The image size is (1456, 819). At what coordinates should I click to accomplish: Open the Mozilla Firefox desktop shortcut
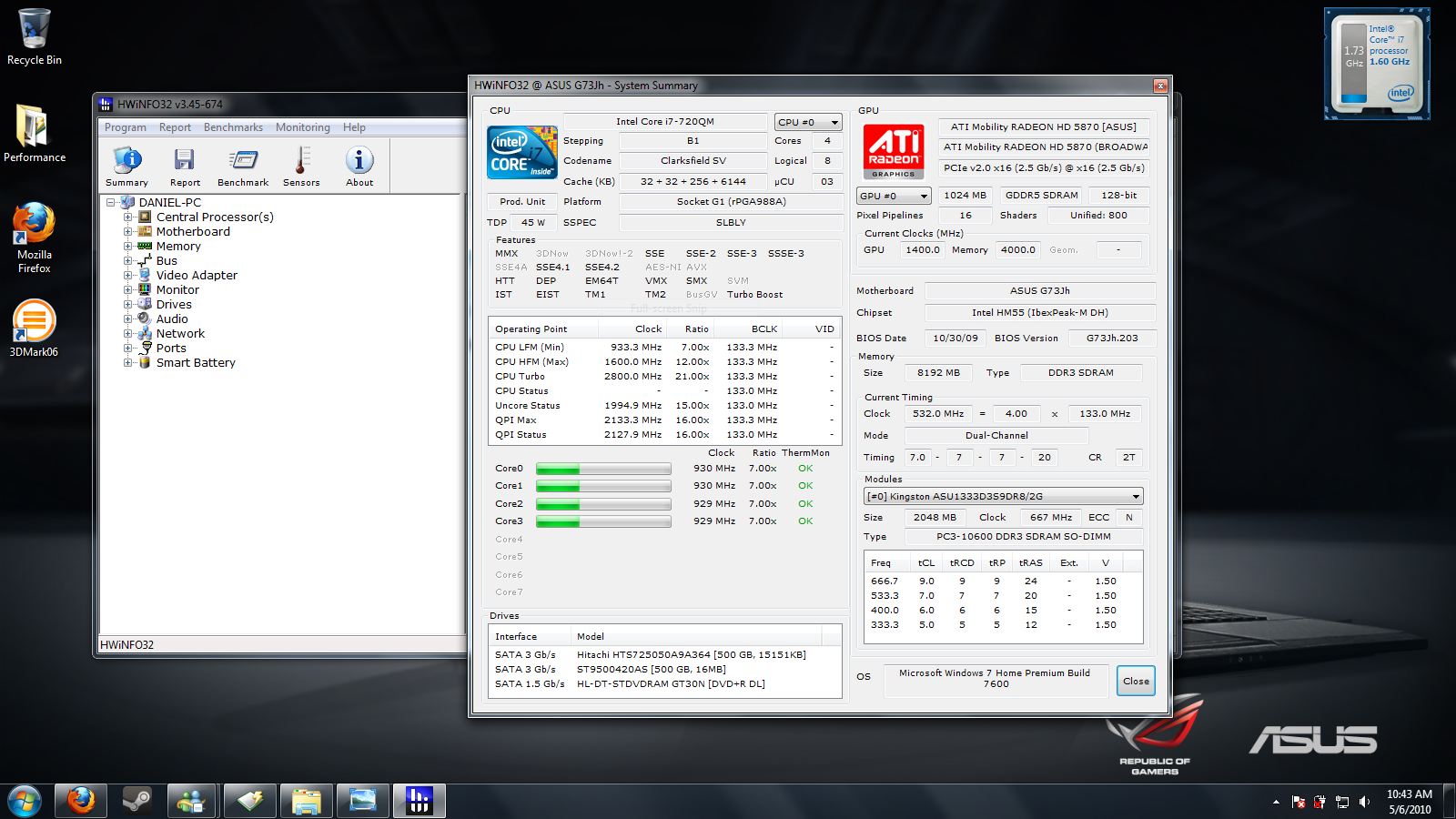coord(34,238)
